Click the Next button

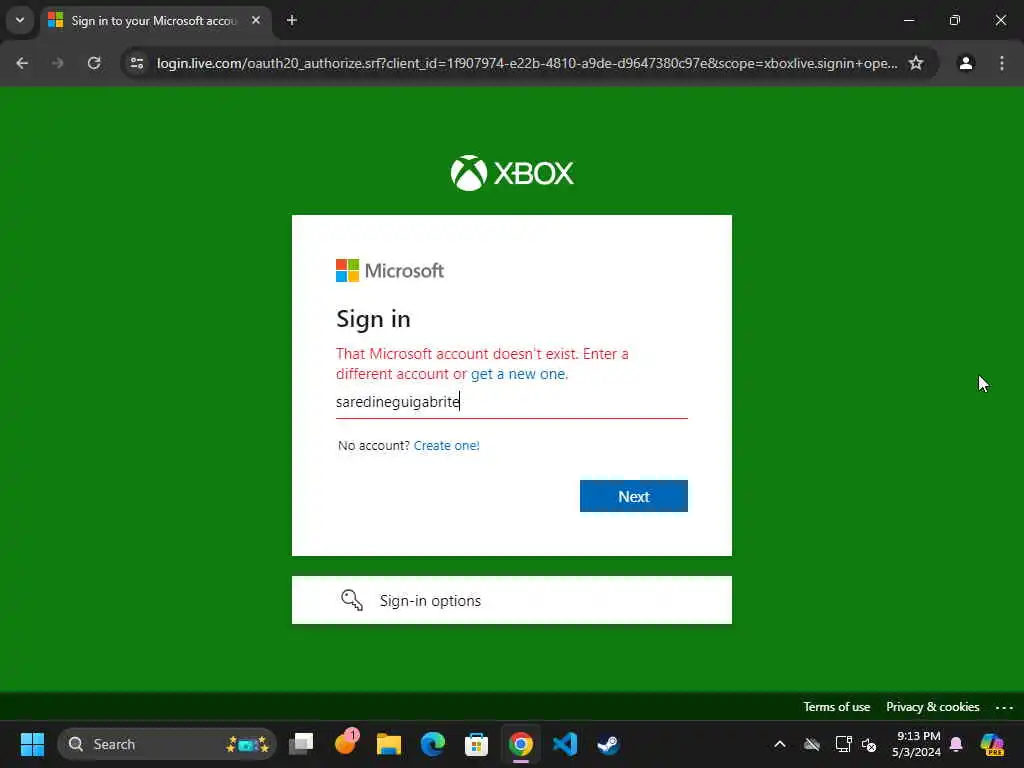[633, 496]
